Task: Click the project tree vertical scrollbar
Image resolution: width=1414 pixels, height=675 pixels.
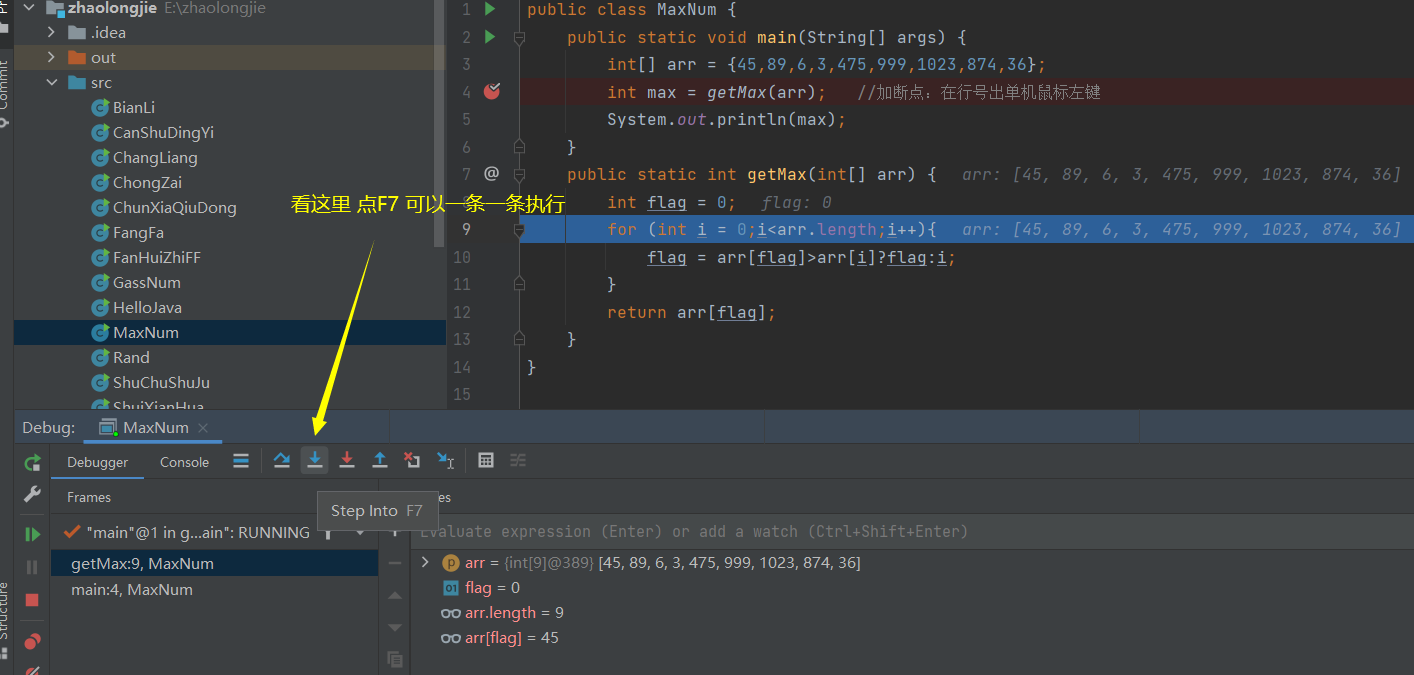Action: pyautogui.click(x=440, y=125)
